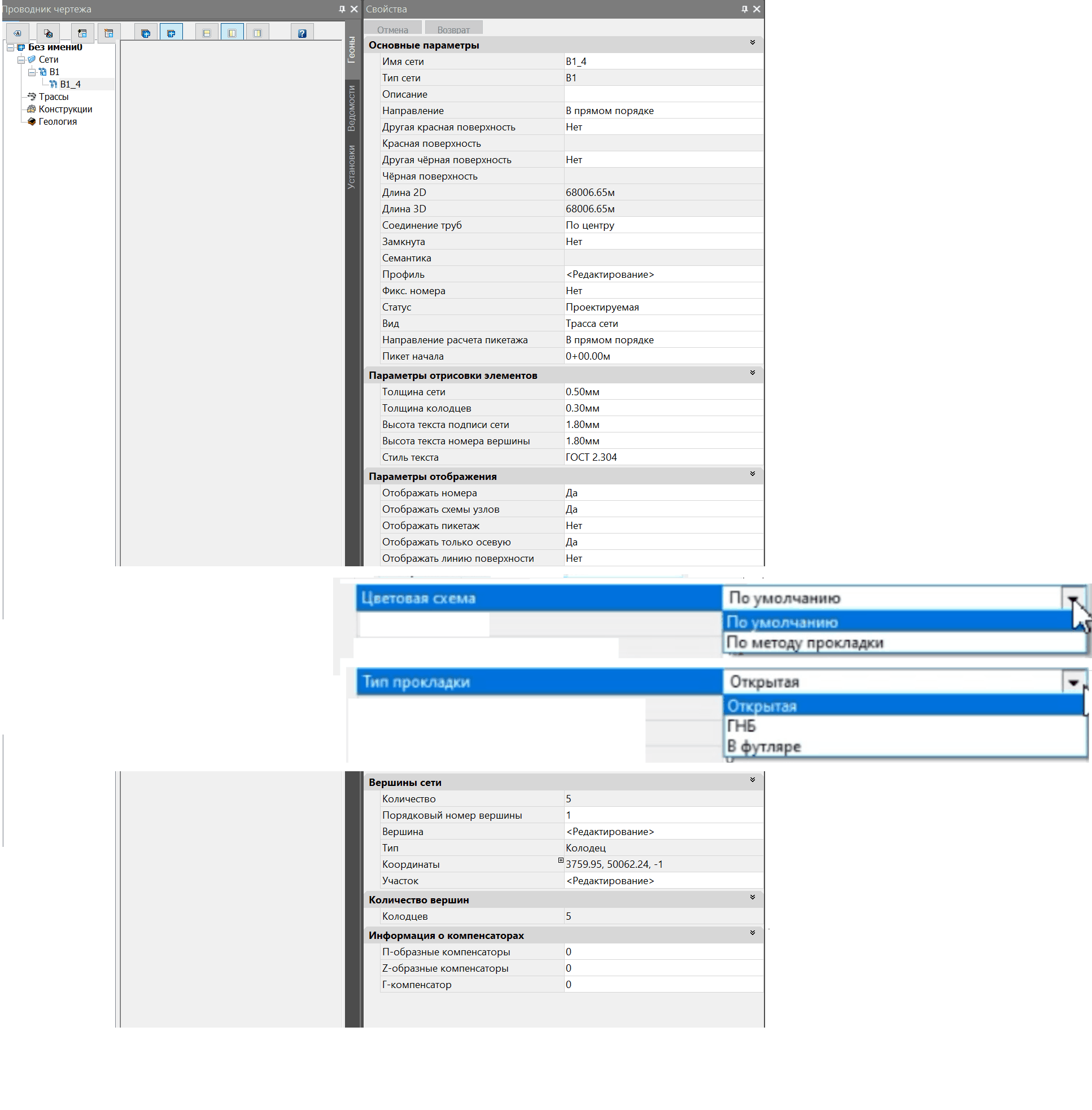Select the Геология tree item
This screenshot has width=1092, height=1110.
[x=58, y=121]
